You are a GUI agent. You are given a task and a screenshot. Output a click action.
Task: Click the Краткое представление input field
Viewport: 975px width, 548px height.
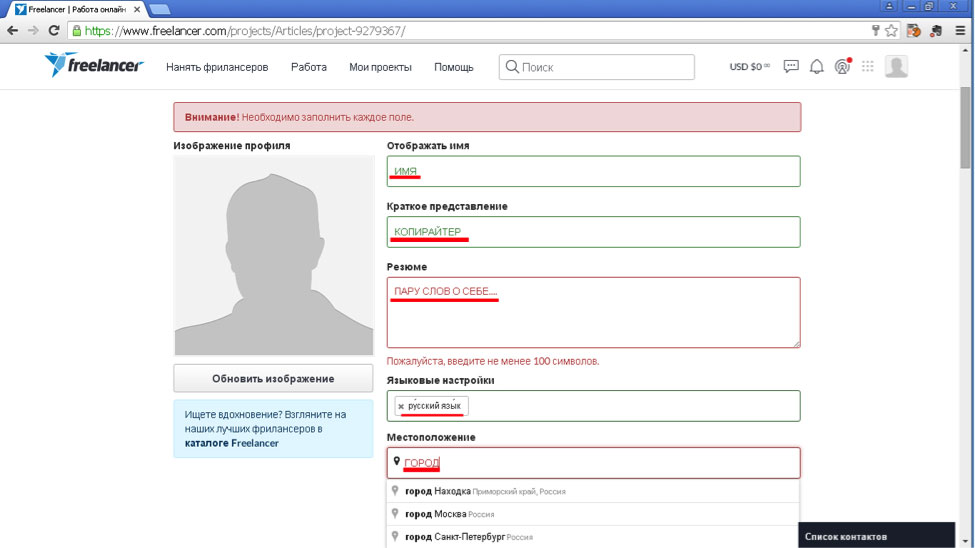(593, 232)
